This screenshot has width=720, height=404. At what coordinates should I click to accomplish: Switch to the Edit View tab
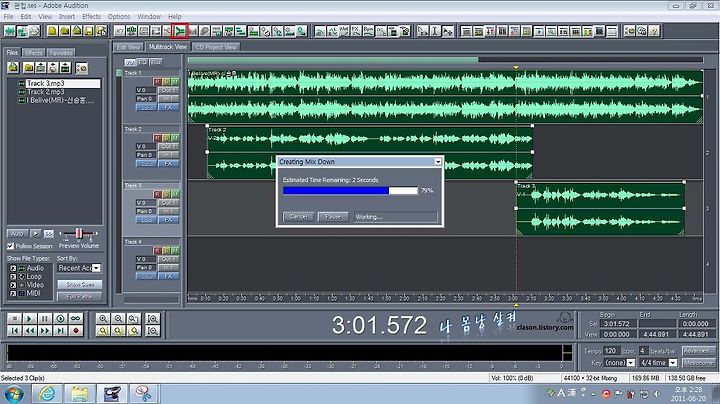129,47
